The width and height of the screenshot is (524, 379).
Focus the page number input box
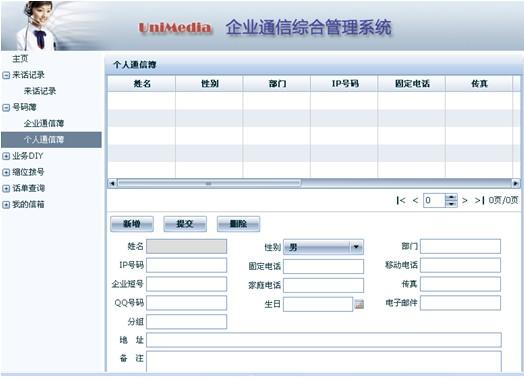(x=434, y=201)
